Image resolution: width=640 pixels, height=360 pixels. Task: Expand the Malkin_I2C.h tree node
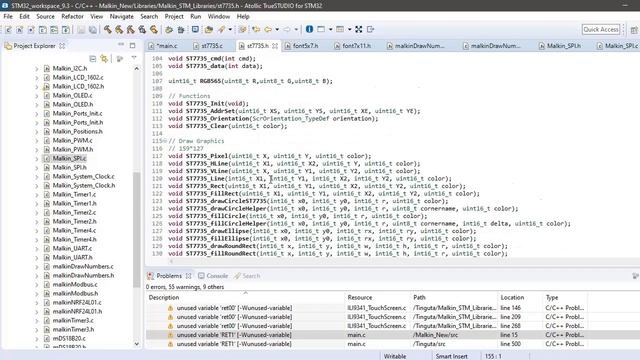tap(37, 69)
